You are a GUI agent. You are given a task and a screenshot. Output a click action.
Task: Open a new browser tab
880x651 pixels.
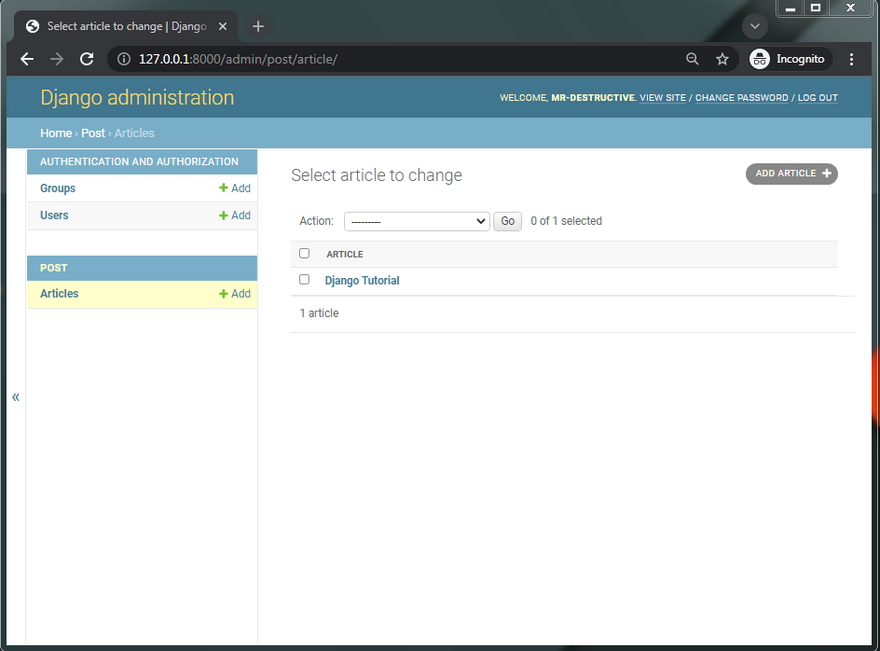(x=258, y=26)
